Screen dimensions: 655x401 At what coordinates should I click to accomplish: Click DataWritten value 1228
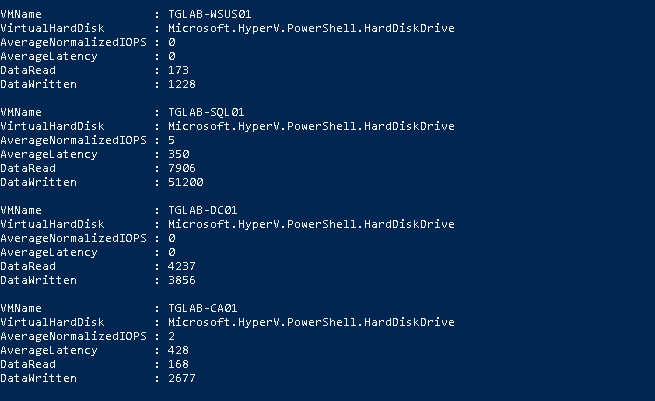click(182, 84)
